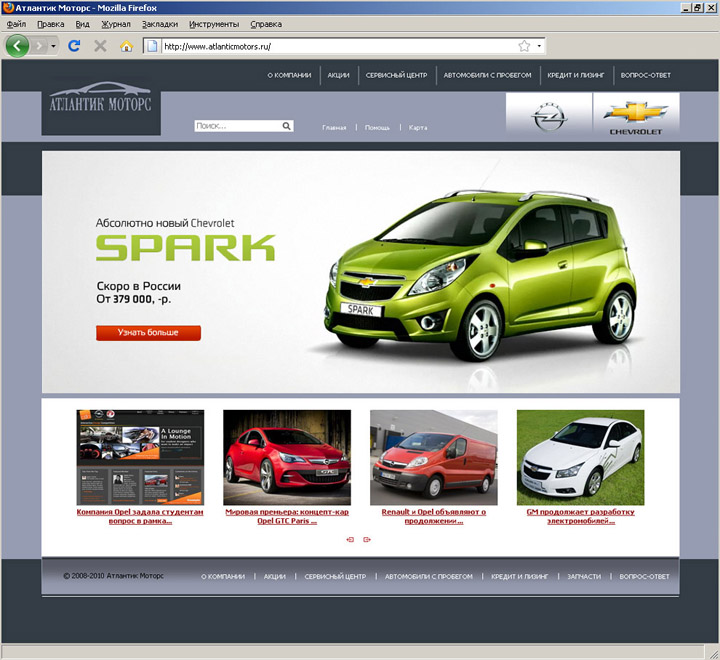Screen dimensions: 720x660
Task: Click the next news arrow icon
Action: [x=366, y=540]
